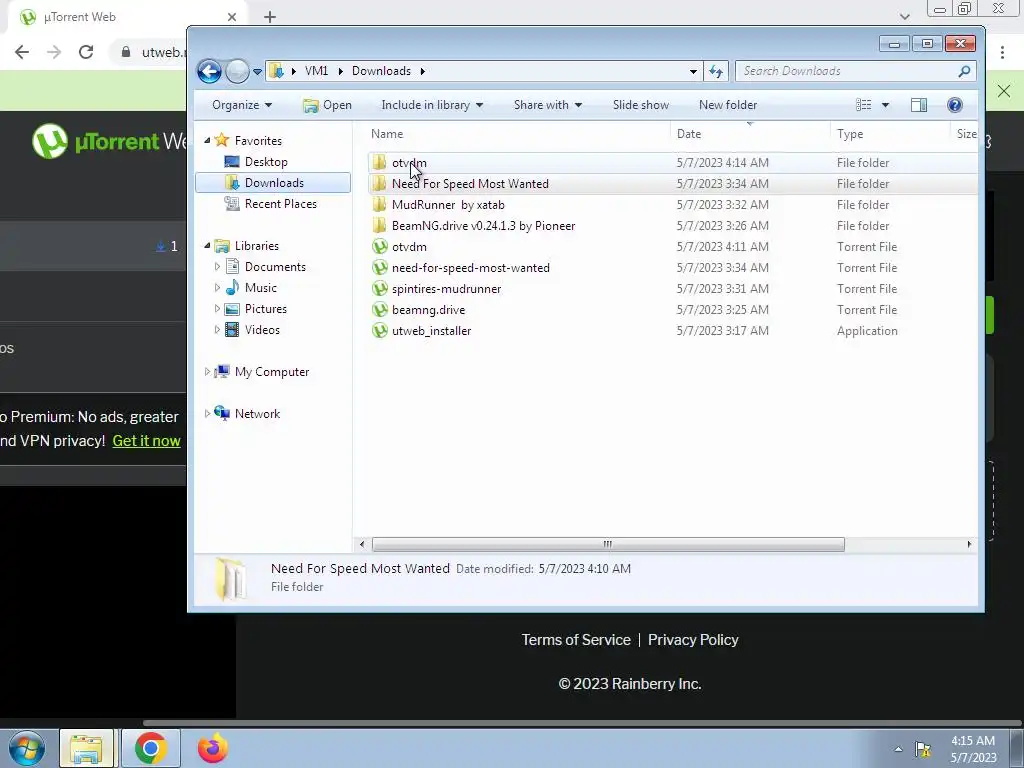Screen dimensions: 1024x768
Task: Expand the Music library node
Action: (217, 287)
